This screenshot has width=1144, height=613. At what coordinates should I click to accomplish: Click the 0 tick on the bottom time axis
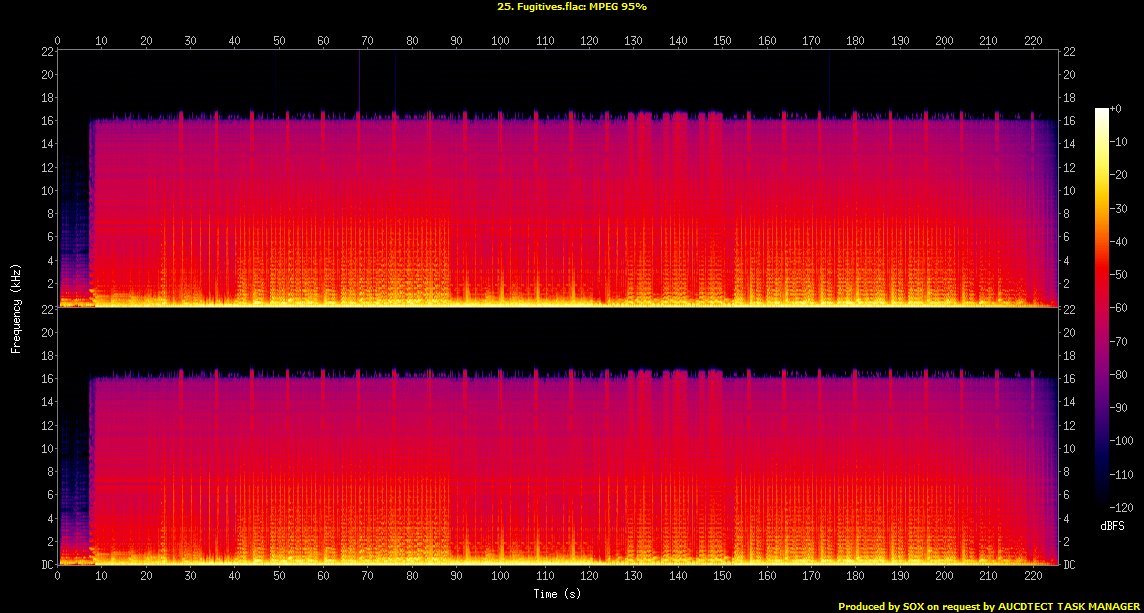pos(58,576)
